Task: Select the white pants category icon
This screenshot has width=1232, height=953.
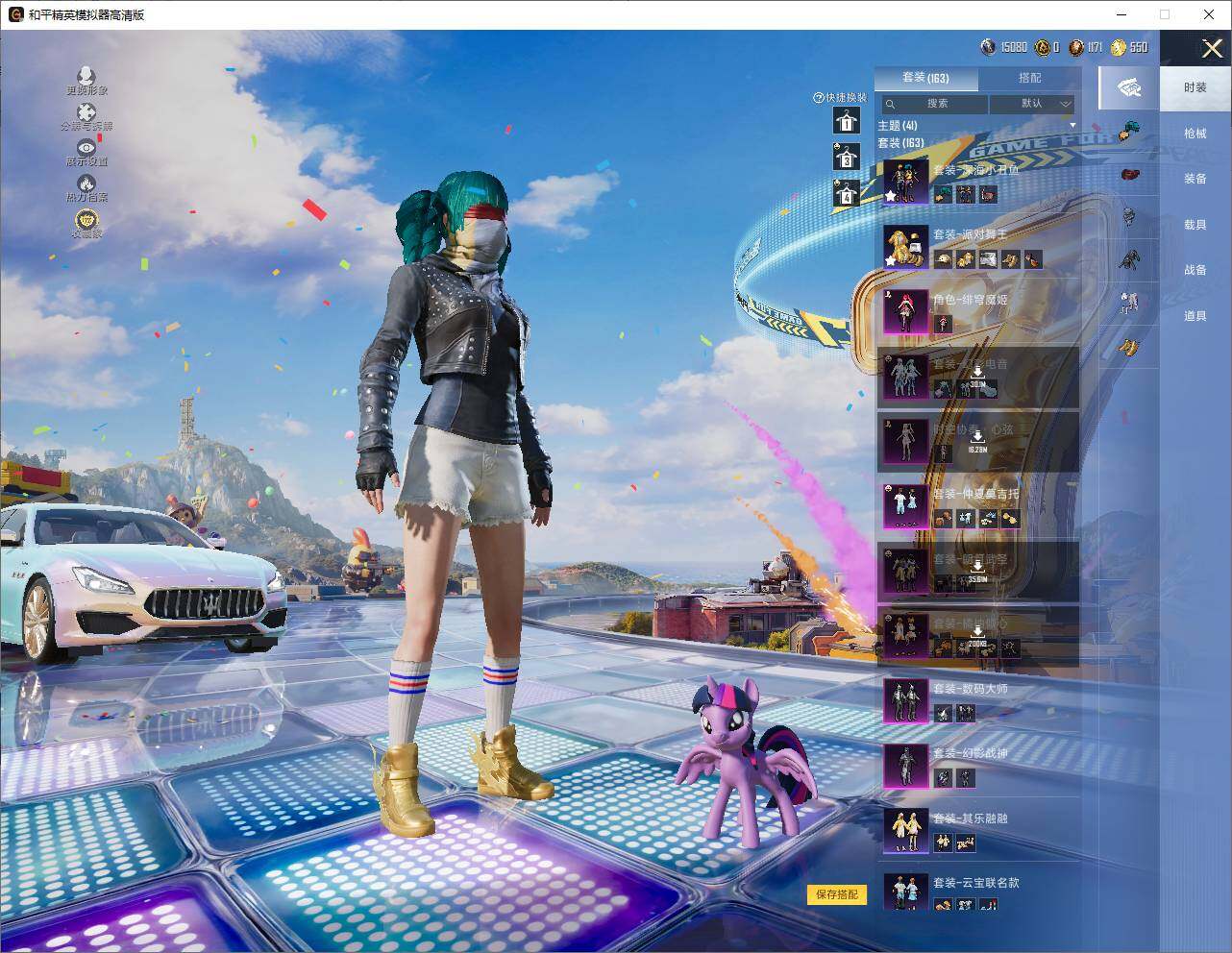Action: [x=1129, y=303]
